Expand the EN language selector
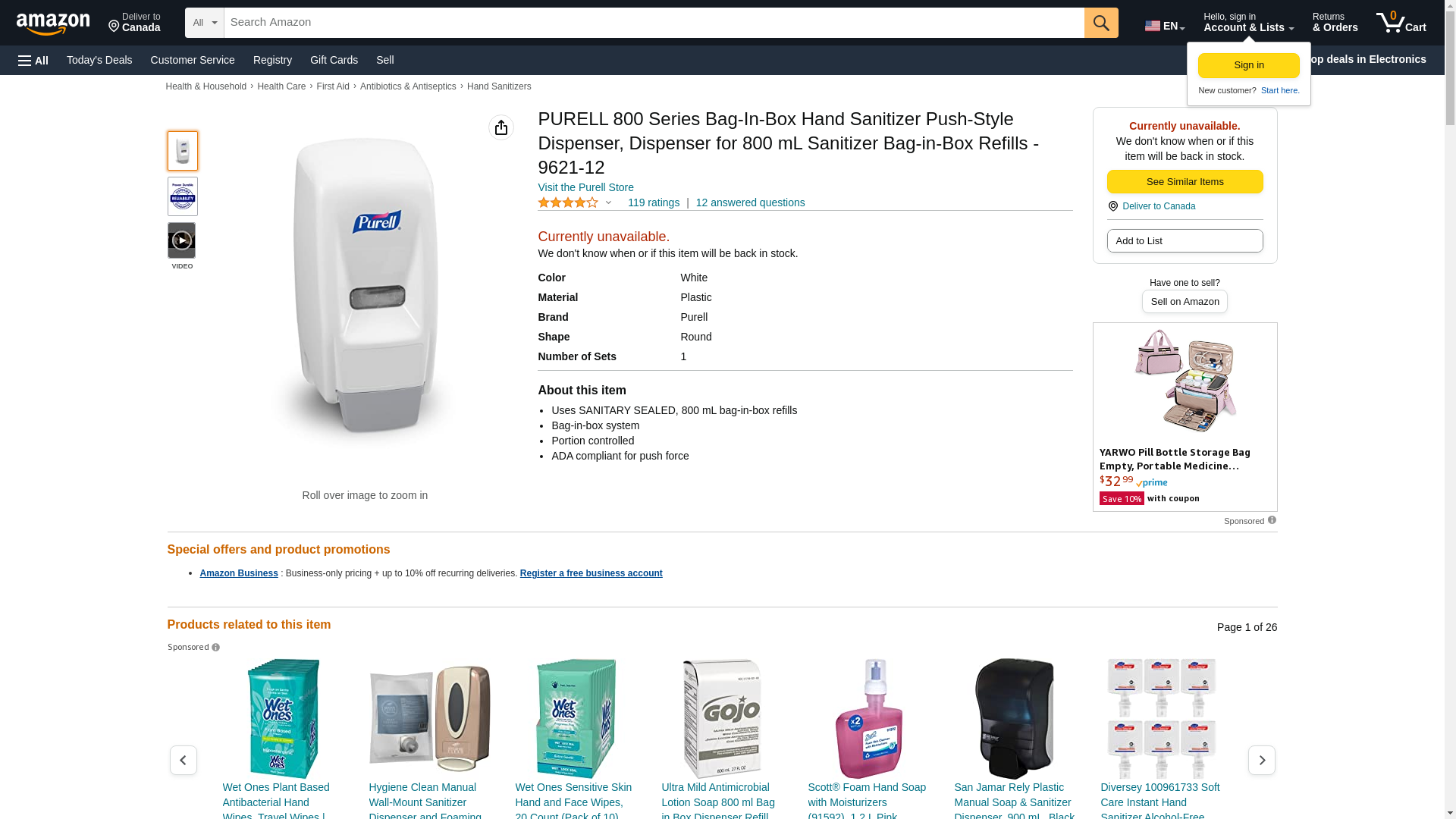 tap(1165, 26)
